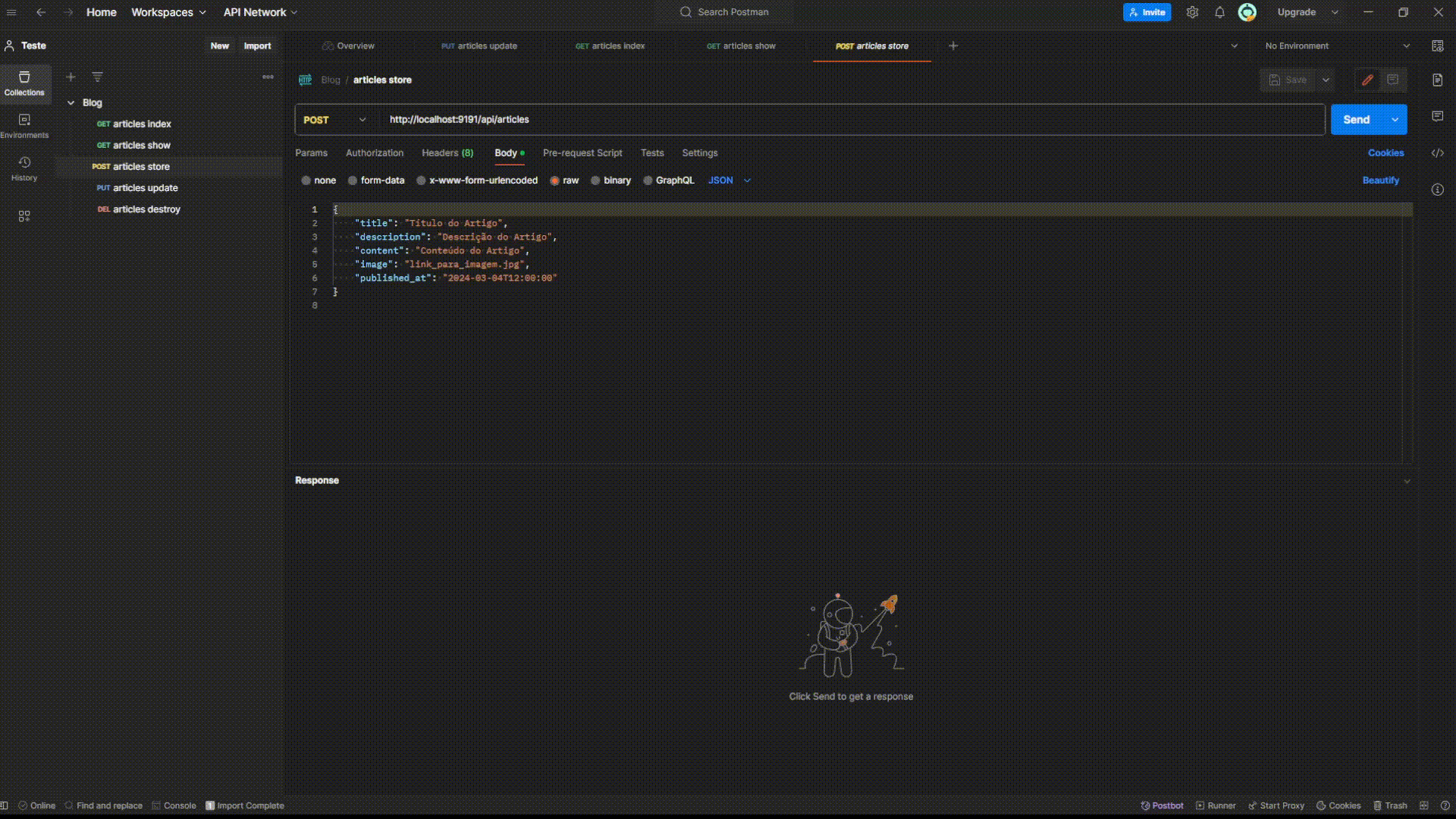Open the Environments sidebar panel
The image size is (1456, 819).
point(24,126)
